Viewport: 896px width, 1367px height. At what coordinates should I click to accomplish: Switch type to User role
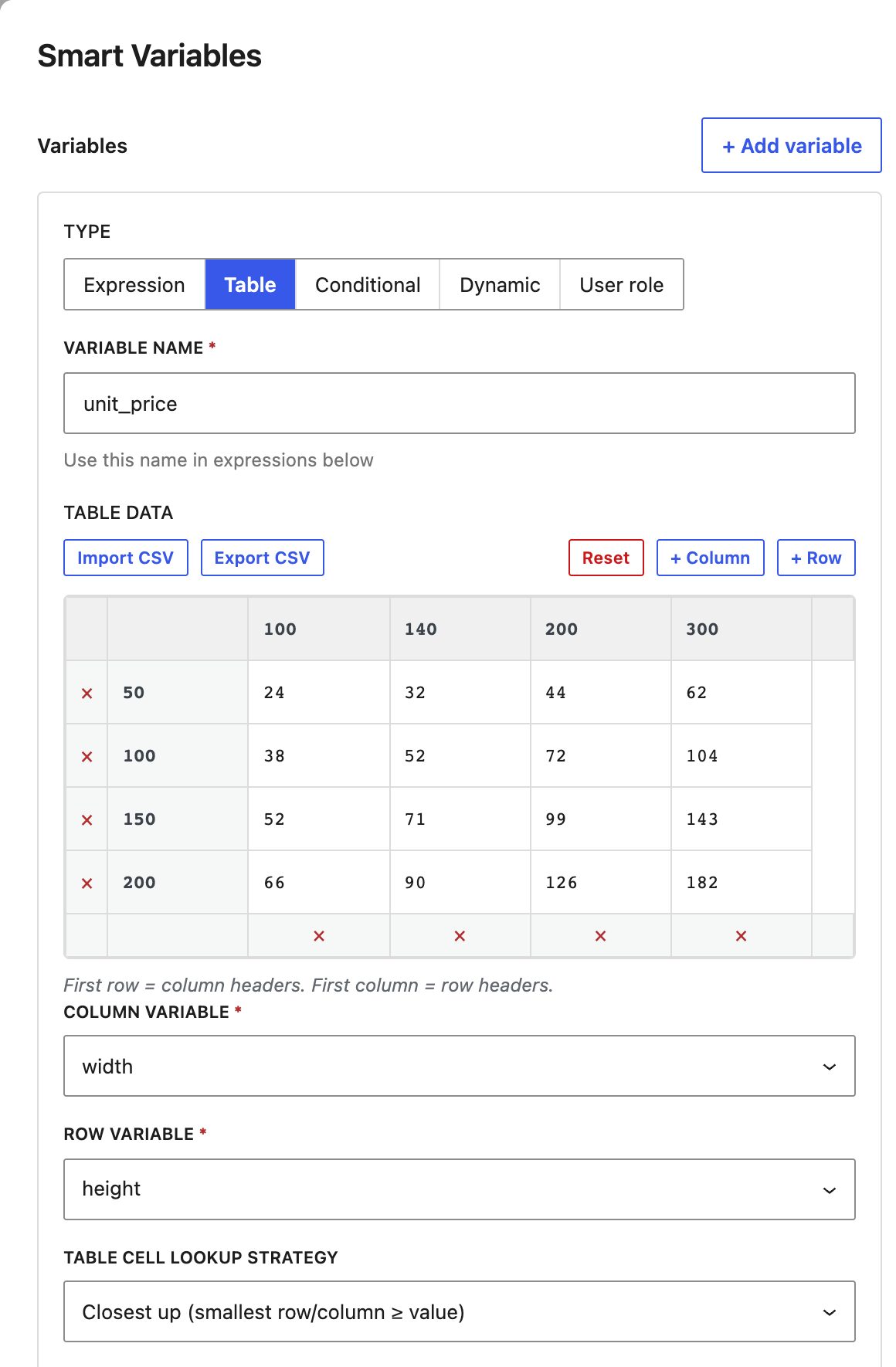[x=622, y=284]
